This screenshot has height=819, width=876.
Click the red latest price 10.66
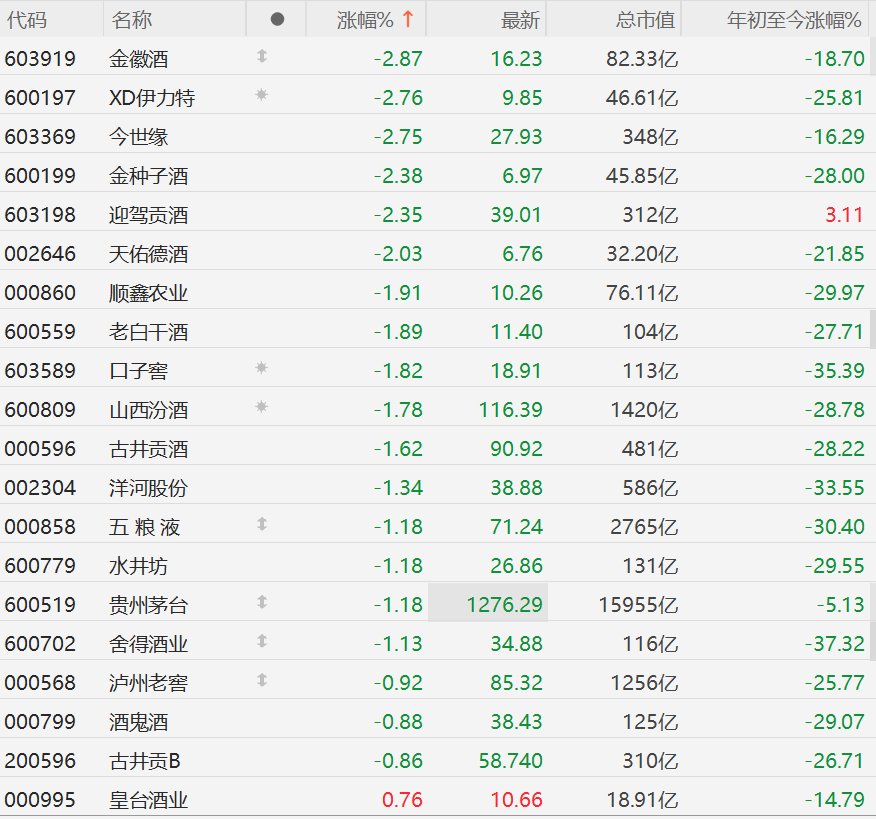516,801
